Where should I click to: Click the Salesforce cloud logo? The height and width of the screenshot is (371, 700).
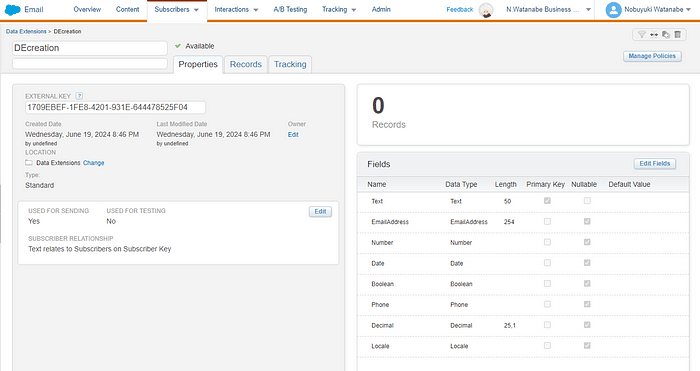coord(12,9)
